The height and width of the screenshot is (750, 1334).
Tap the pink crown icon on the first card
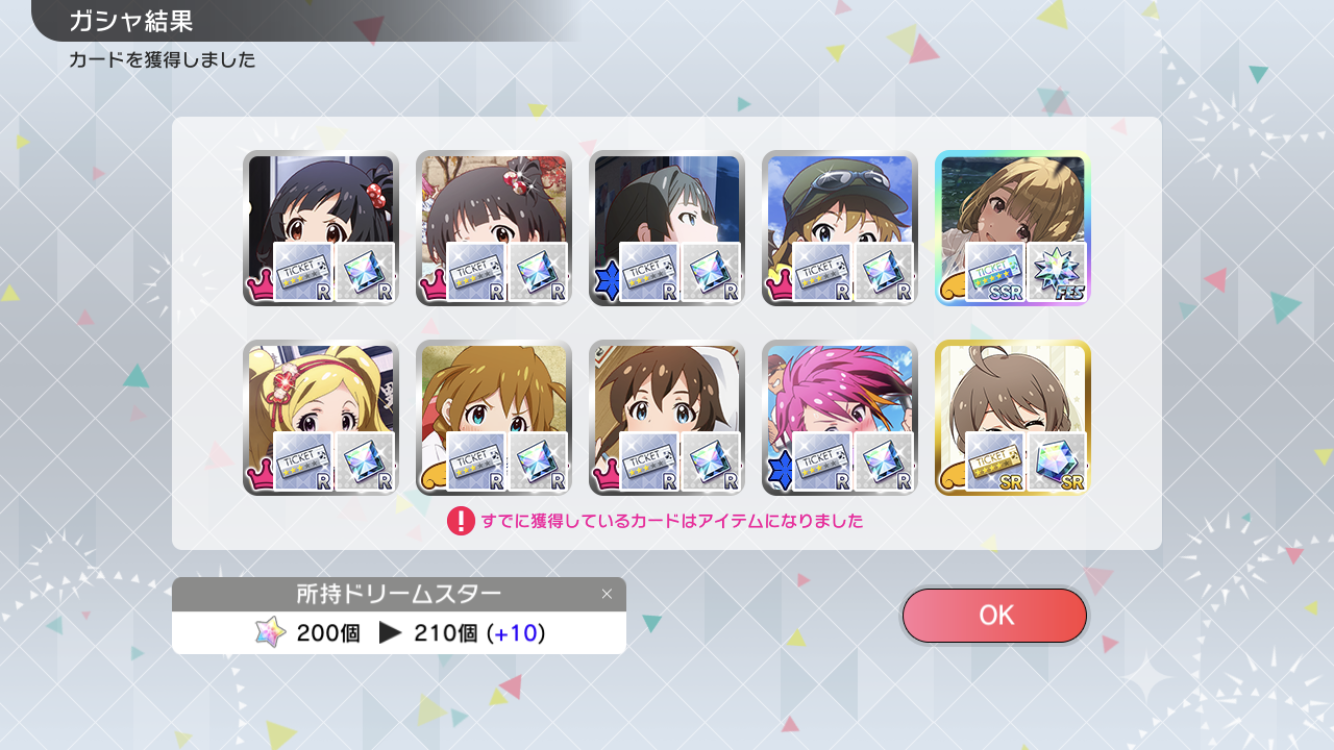(x=259, y=287)
